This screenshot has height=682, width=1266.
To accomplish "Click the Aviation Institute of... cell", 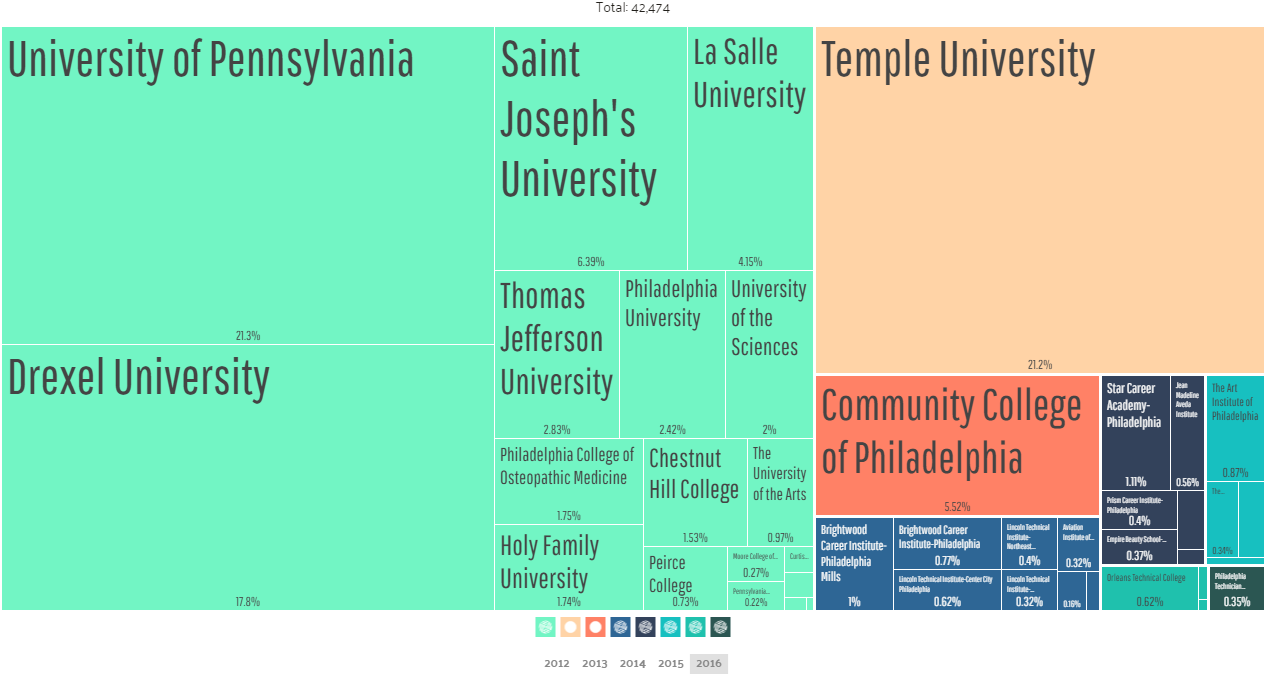I will pyautogui.click(x=1079, y=544).
